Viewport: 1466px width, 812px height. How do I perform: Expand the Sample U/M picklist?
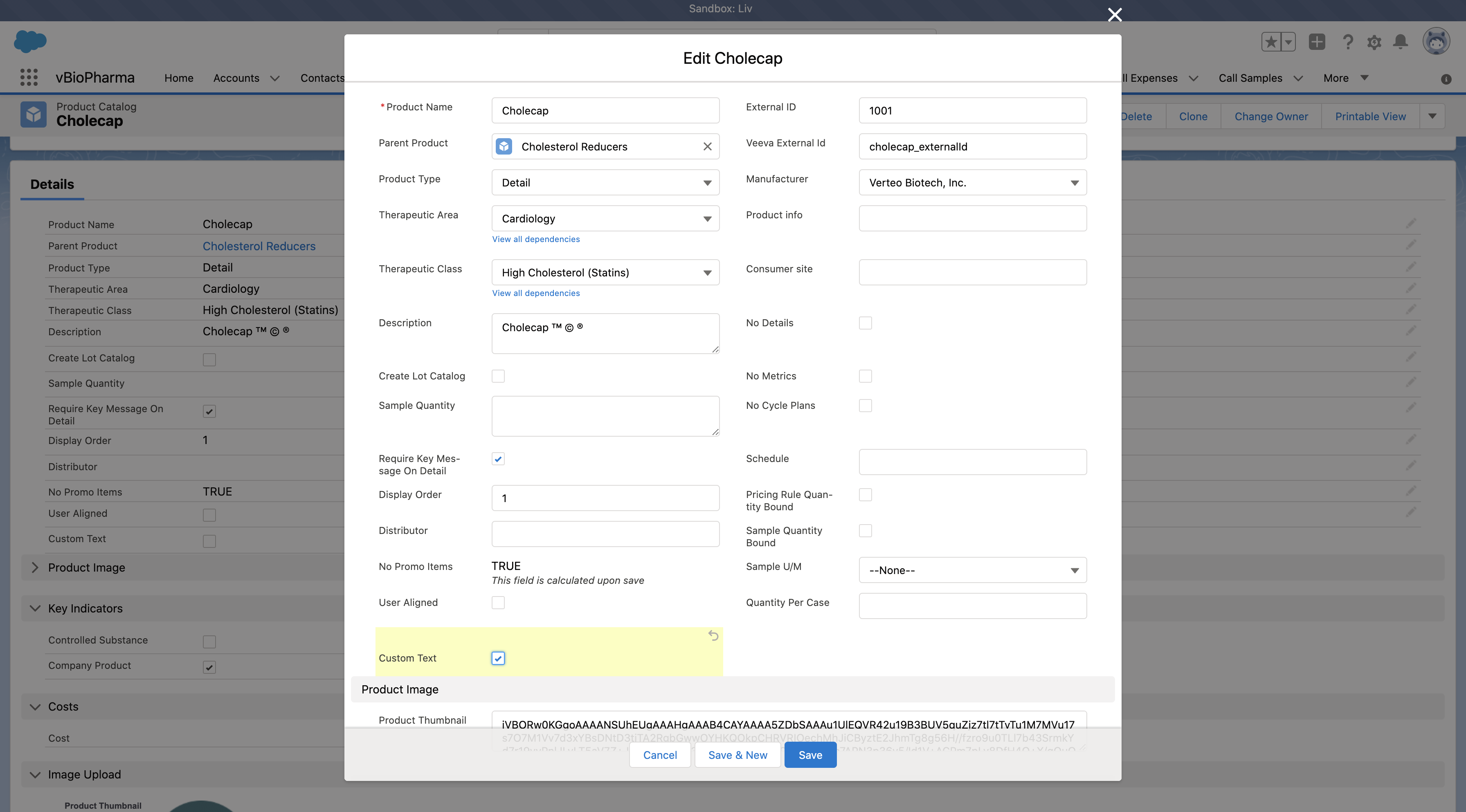(972, 570)
